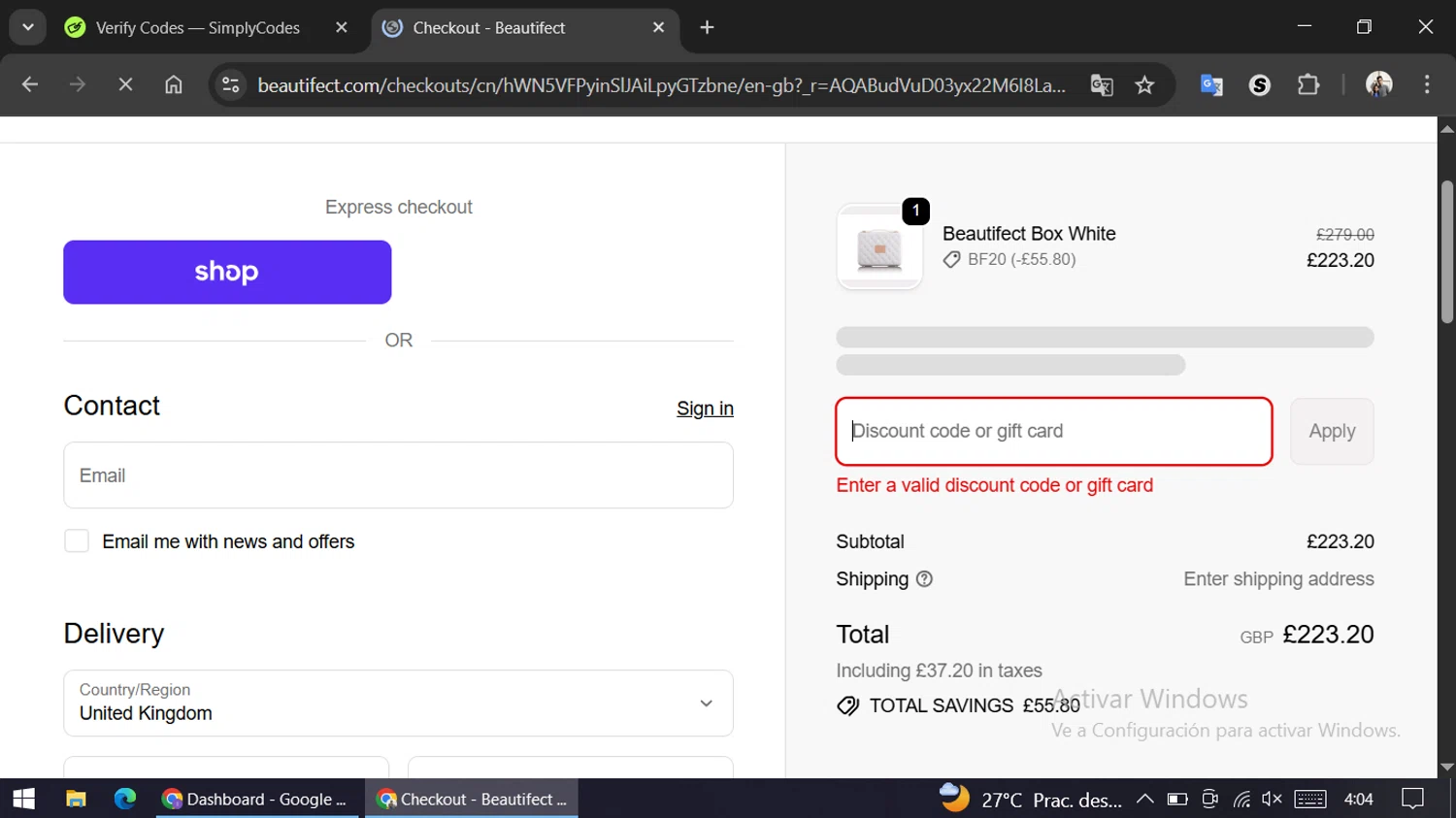Focus the address bar URL
1456x818 pixels.
[661, 85]
